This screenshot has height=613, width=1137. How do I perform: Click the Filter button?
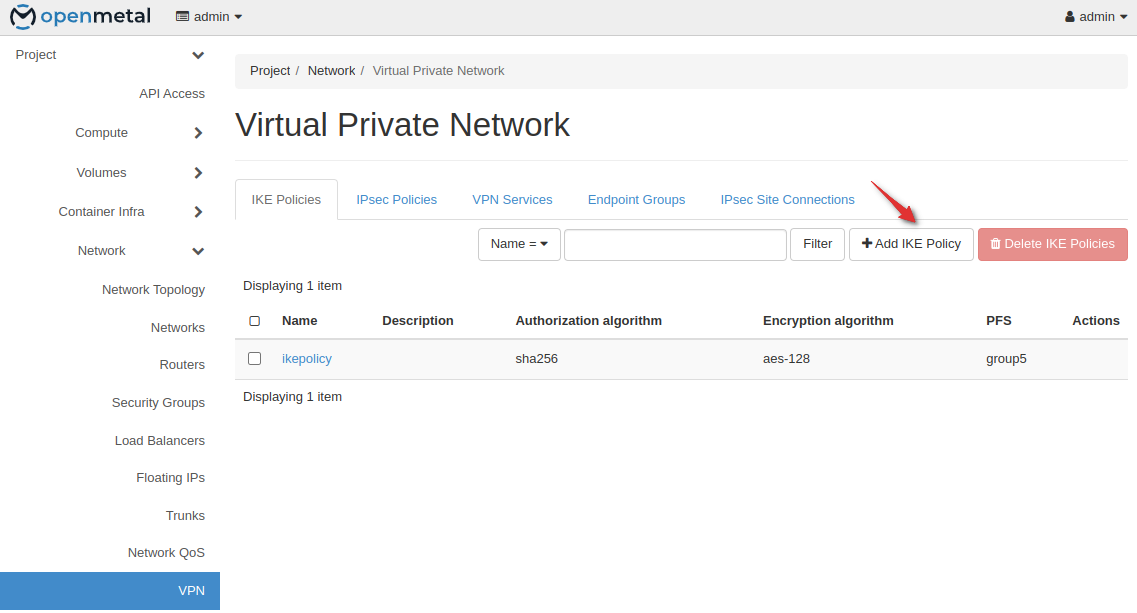tap(817, 244)
